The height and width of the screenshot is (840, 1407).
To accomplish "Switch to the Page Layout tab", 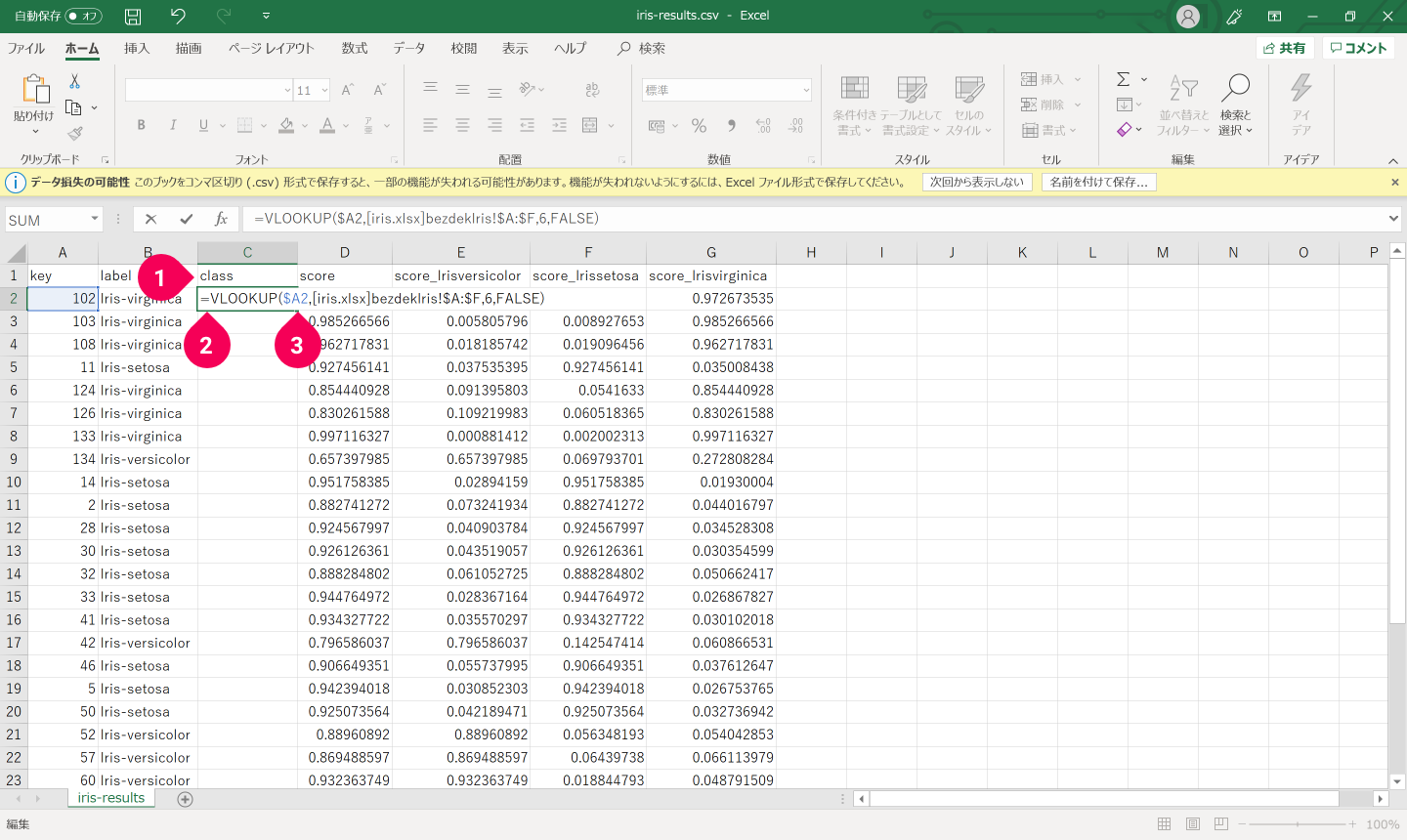I will (x=272, y=48).
